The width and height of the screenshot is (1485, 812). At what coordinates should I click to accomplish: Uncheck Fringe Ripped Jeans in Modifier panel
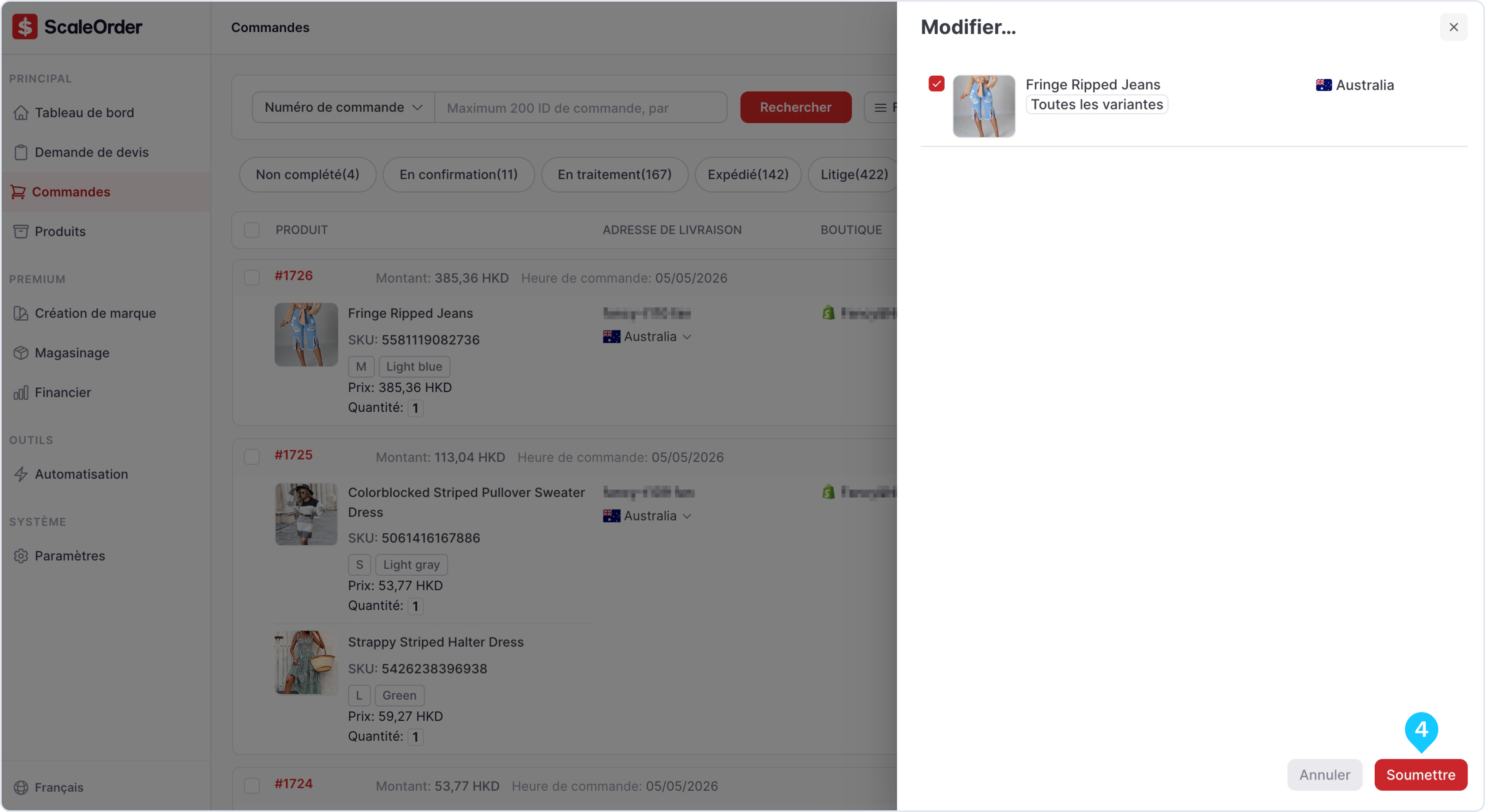pos(936,84)
